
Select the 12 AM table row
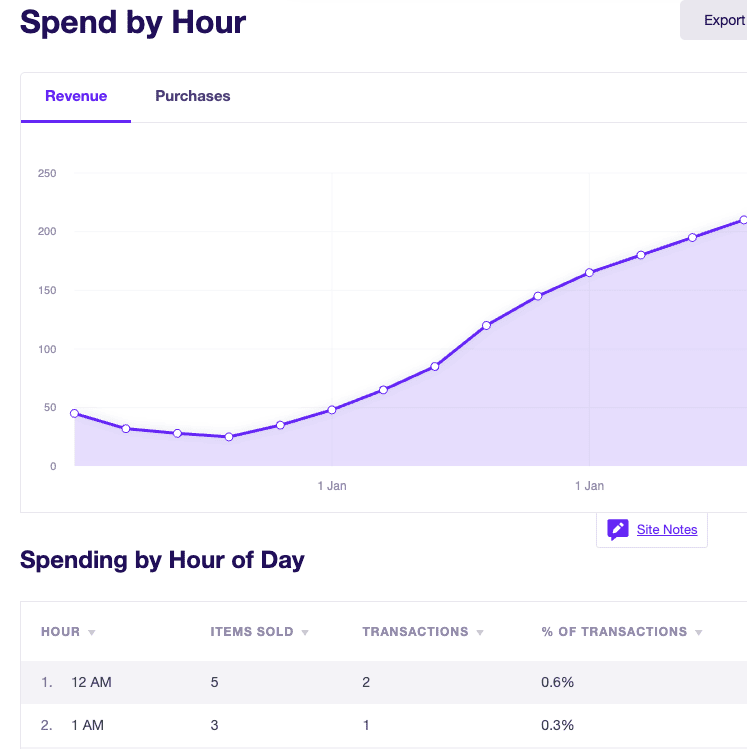[384, 683]
